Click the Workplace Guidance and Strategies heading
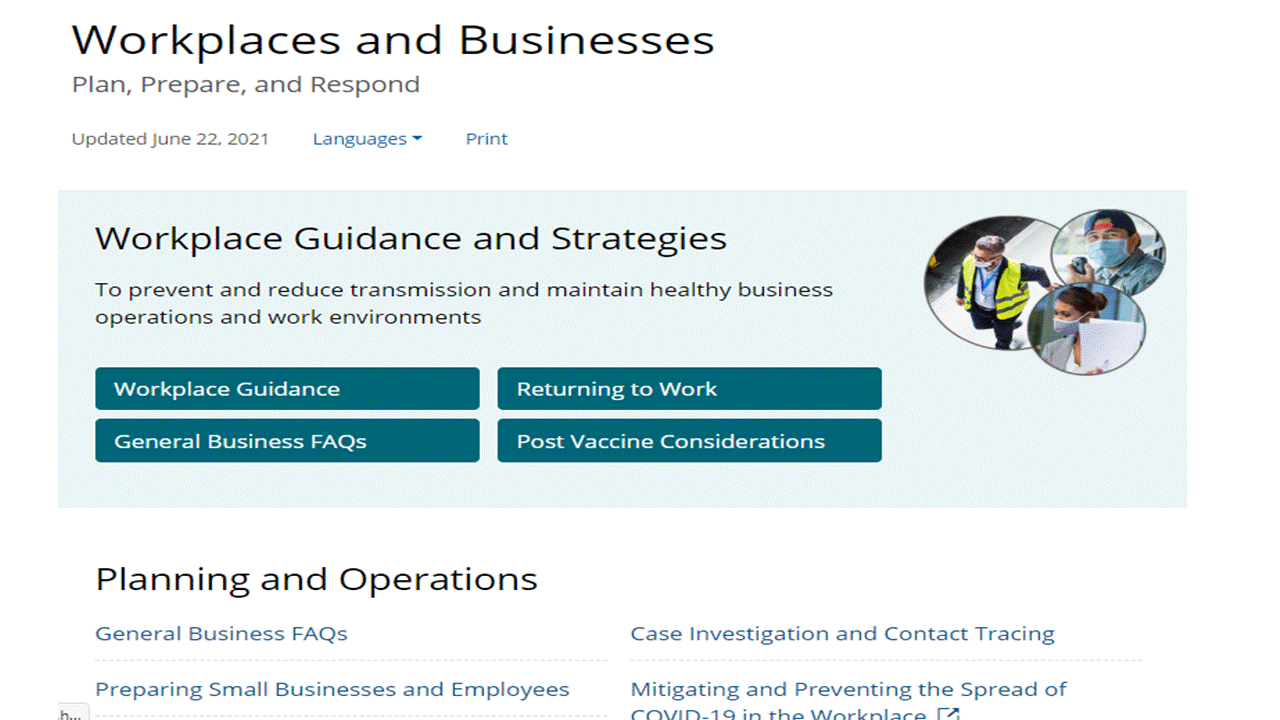Screen dimensions: 1280x720 (410, 239)
